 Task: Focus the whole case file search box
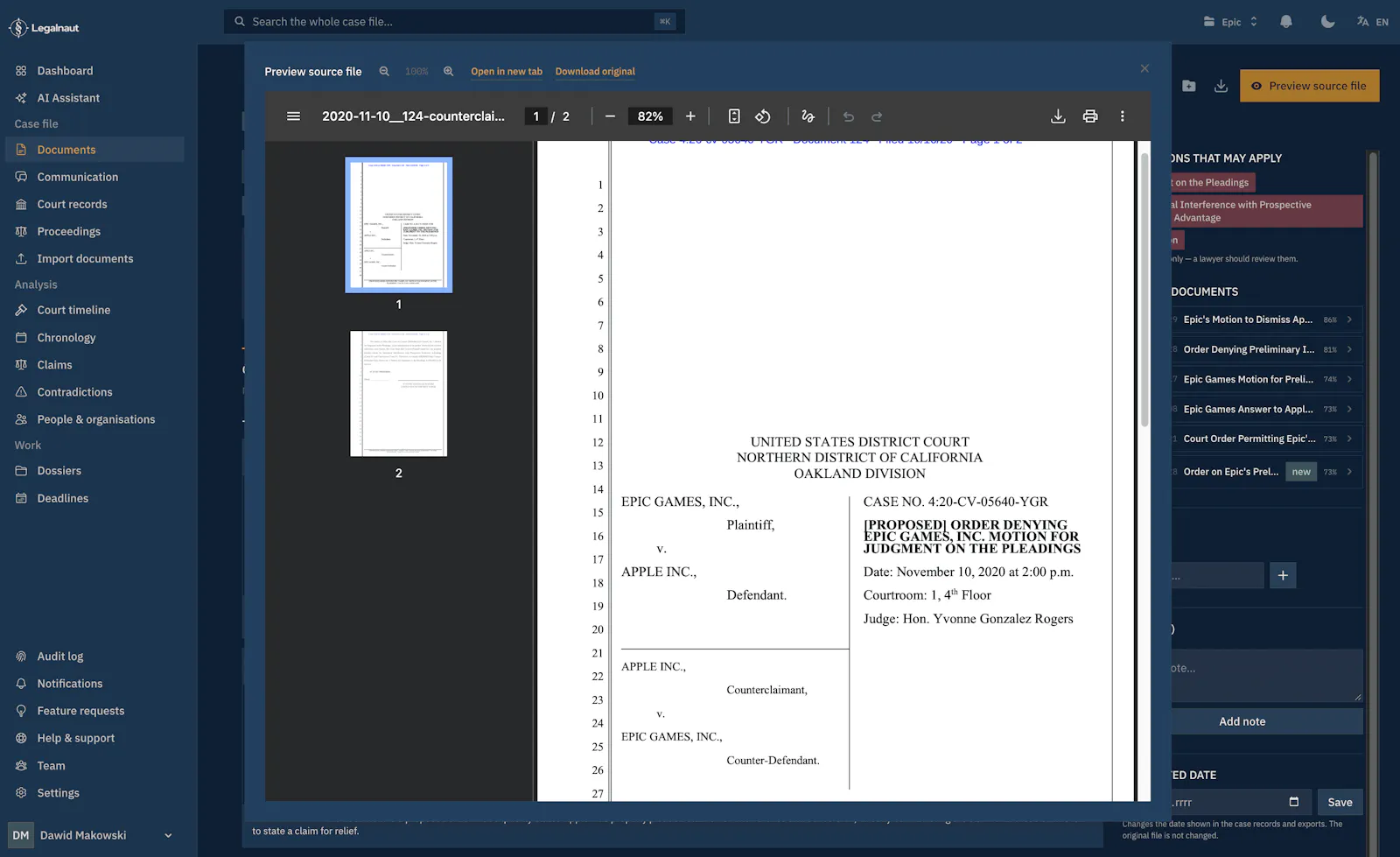pos(454,22)
